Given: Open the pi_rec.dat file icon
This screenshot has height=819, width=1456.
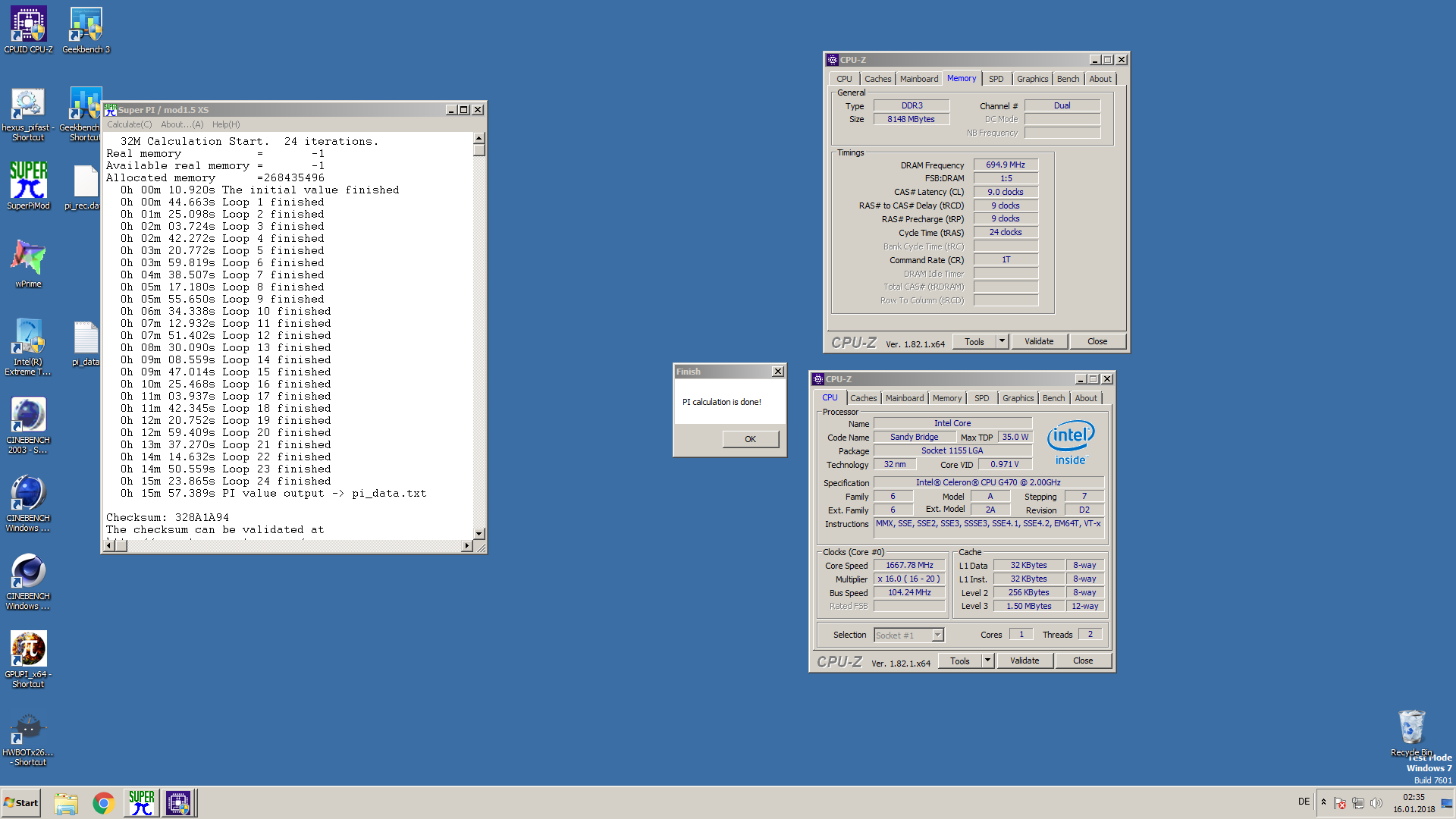Looking at the screenshot, I should (x=83, y=187).
